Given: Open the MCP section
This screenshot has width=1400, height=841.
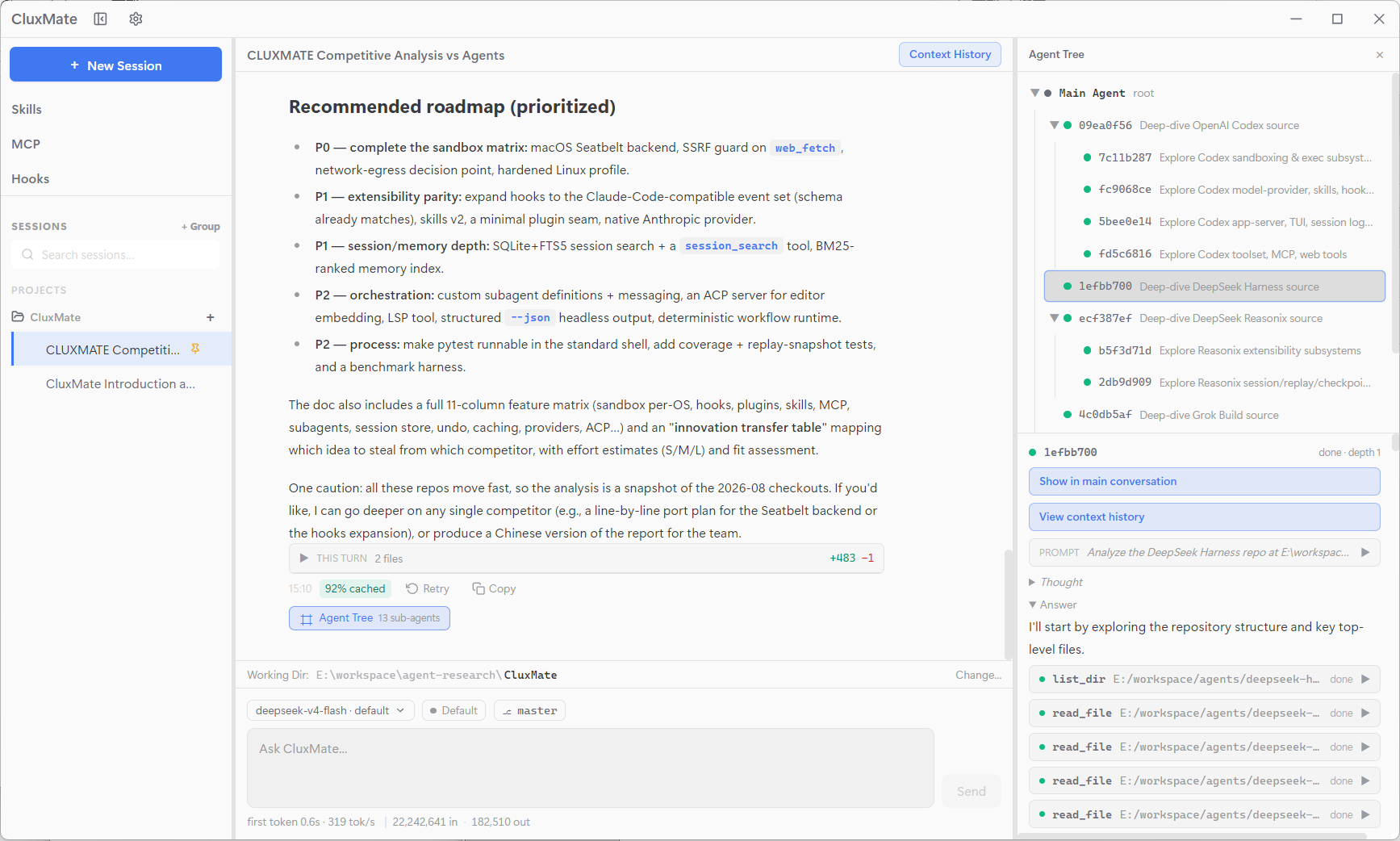Looking at the screenshot, I should tap(26, 144).
